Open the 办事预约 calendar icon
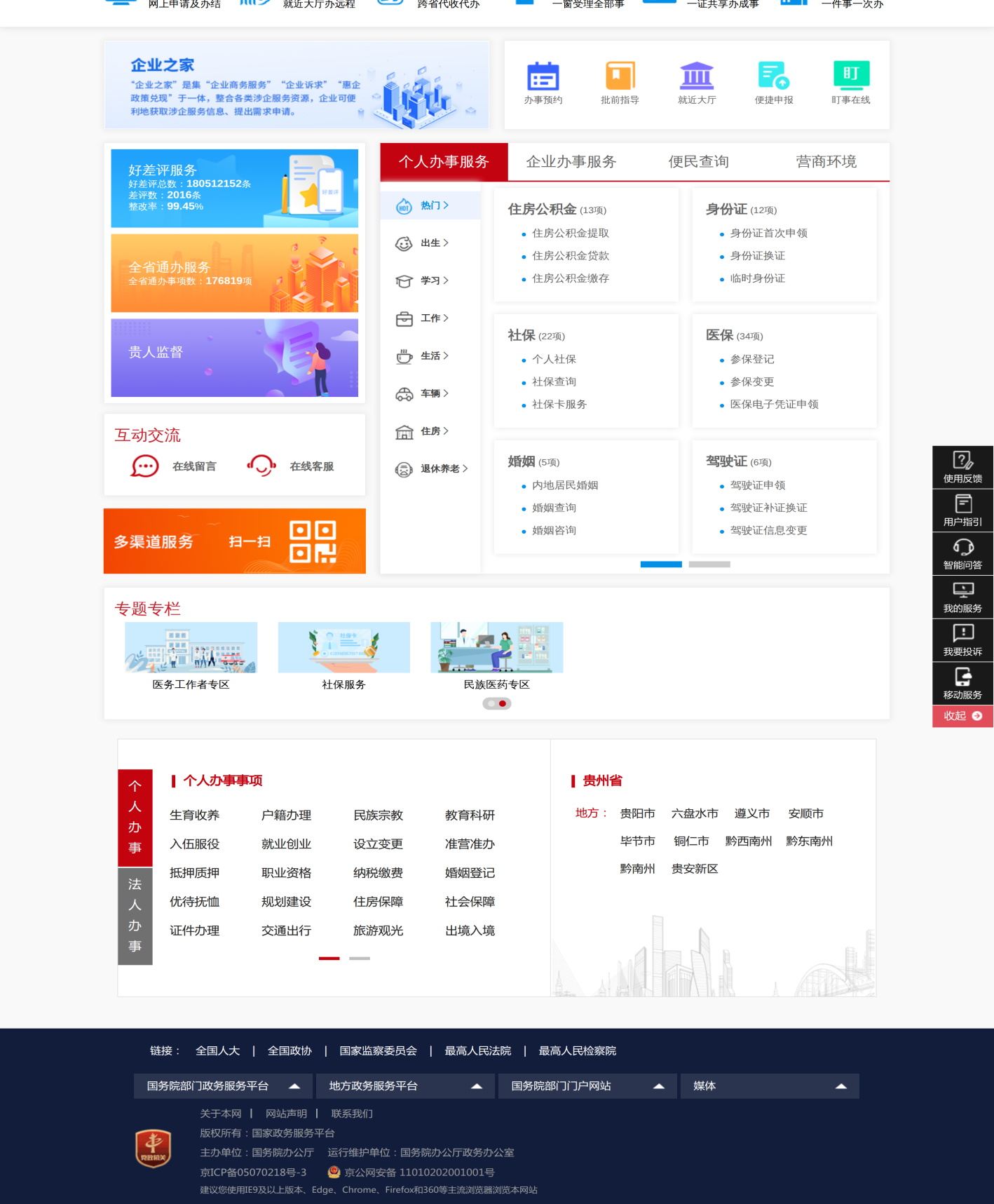 point(543,76)
